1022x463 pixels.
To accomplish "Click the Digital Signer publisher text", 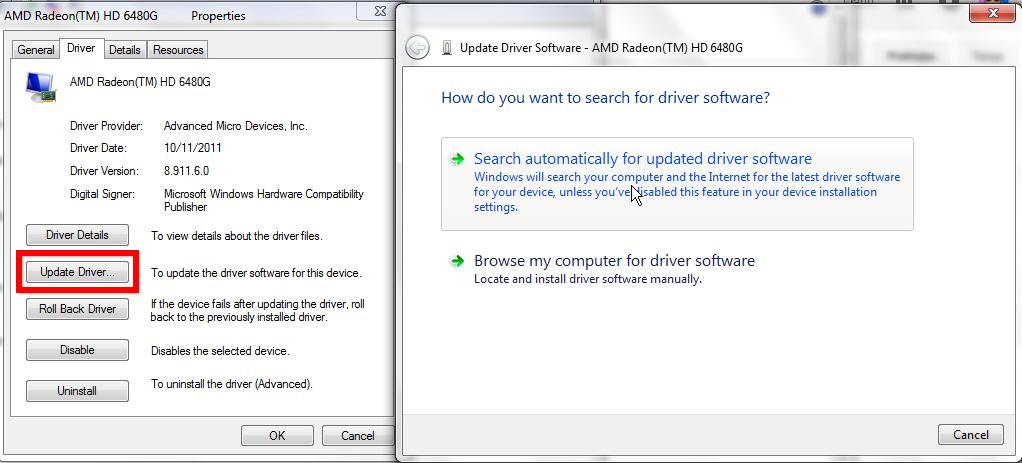I will 264,200.
